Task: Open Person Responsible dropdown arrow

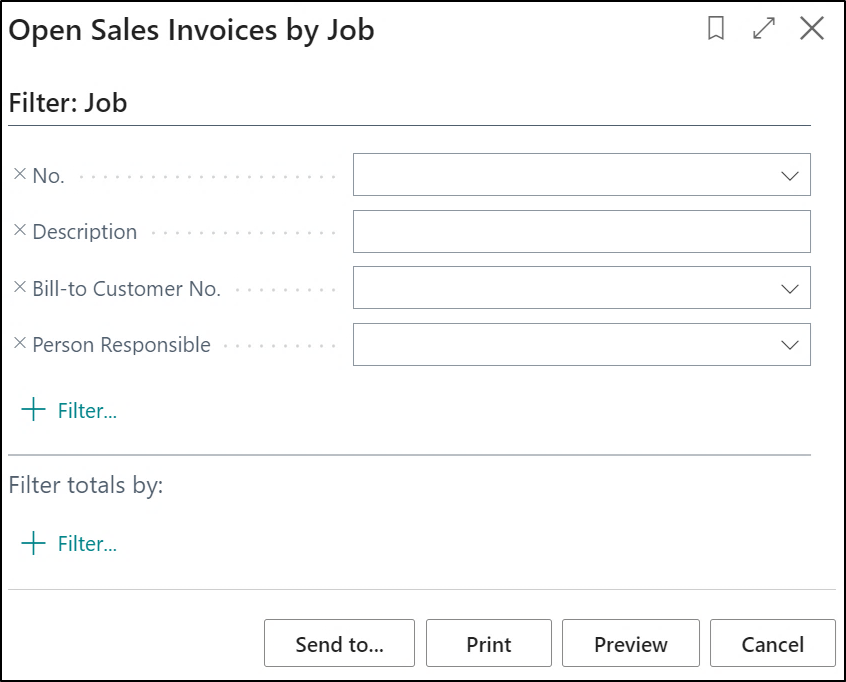Action: tap(790, 345)
